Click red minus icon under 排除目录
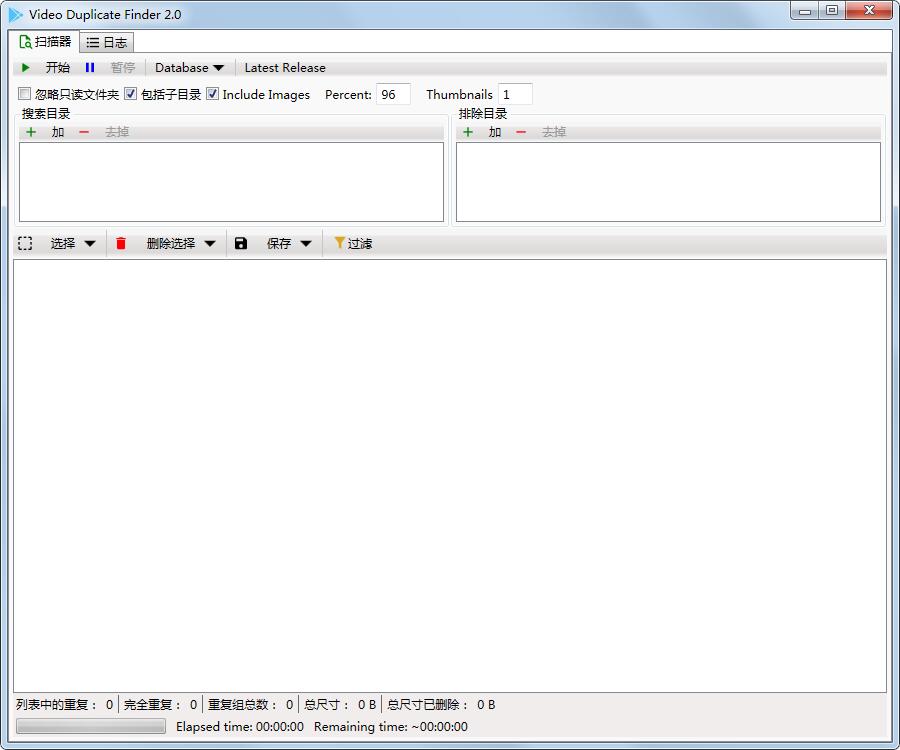900x750 pixels. [521, 132]
